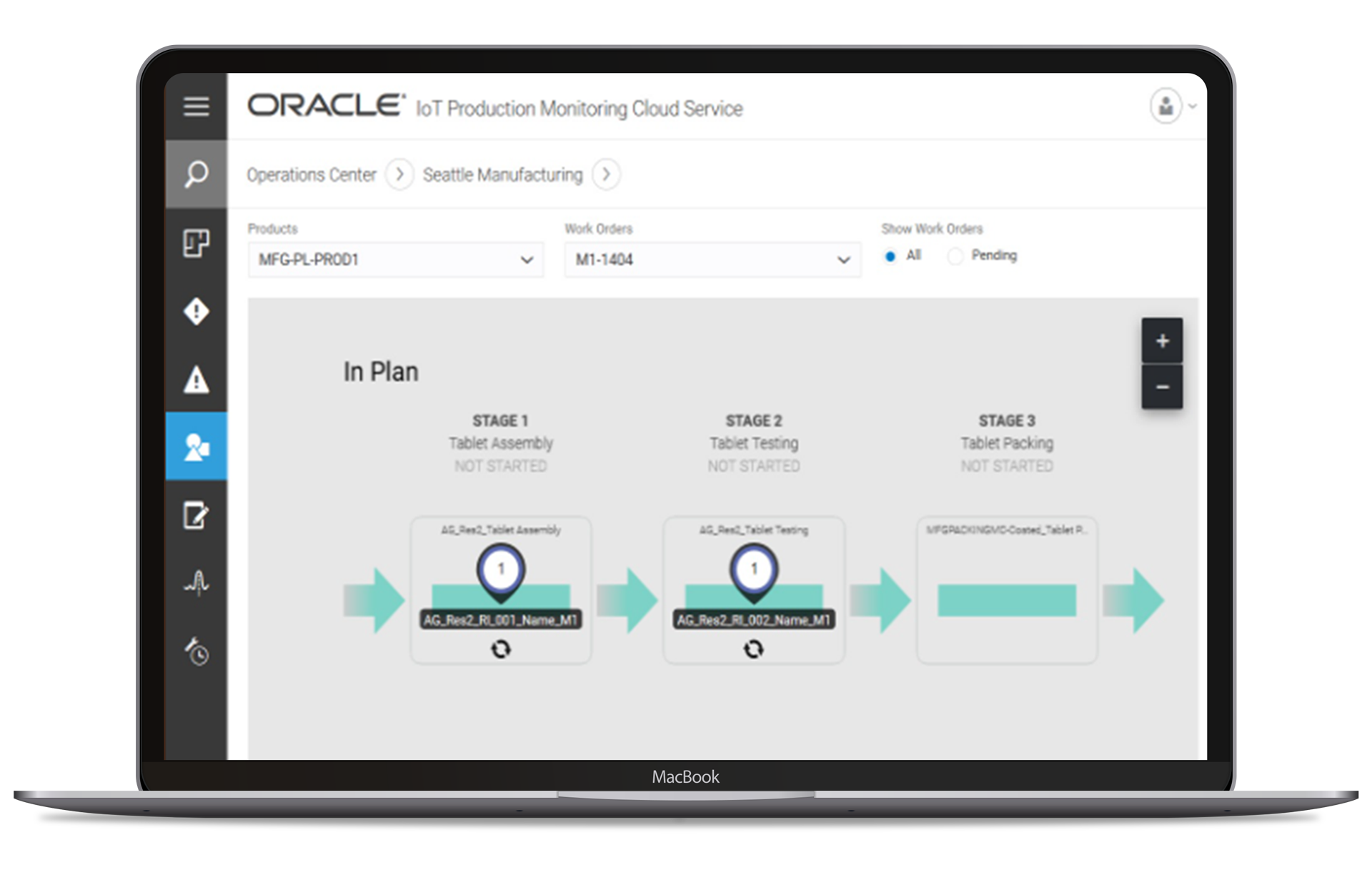Viewport: 1372px width, 870px height.
Task: Click the Stage 2 work order pin
Action: click(x=754, y=571)
